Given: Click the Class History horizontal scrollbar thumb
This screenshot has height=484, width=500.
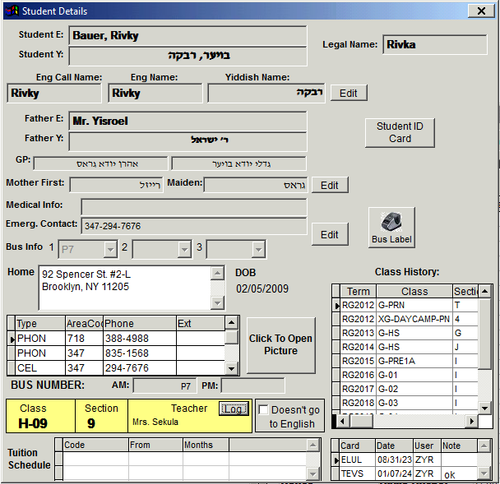Looking at the screenshot, I should pos(361,421).
